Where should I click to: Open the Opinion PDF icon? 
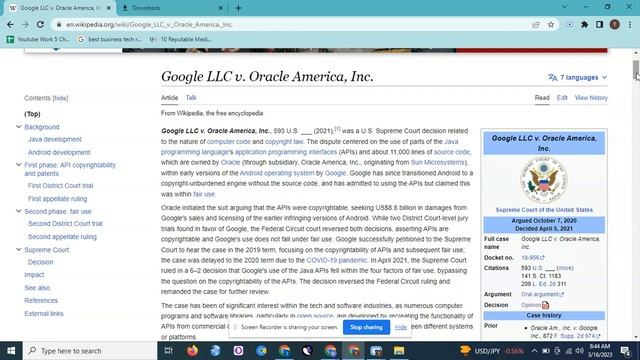tap(545, 305)
